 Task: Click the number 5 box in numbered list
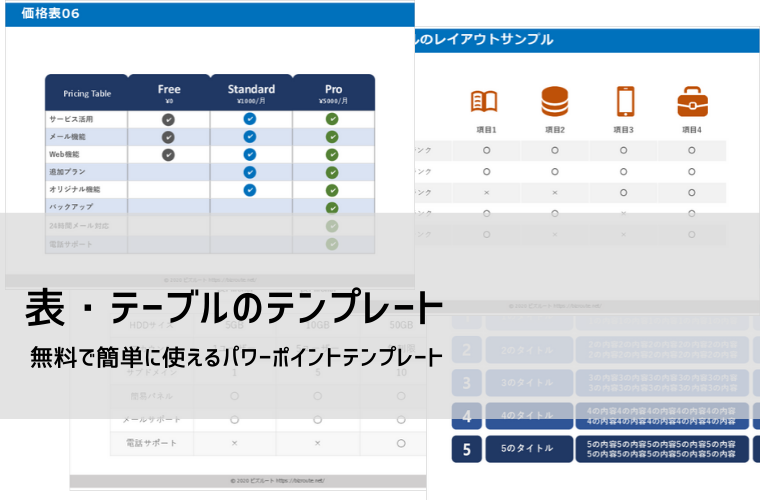click(x=467, y=449)
